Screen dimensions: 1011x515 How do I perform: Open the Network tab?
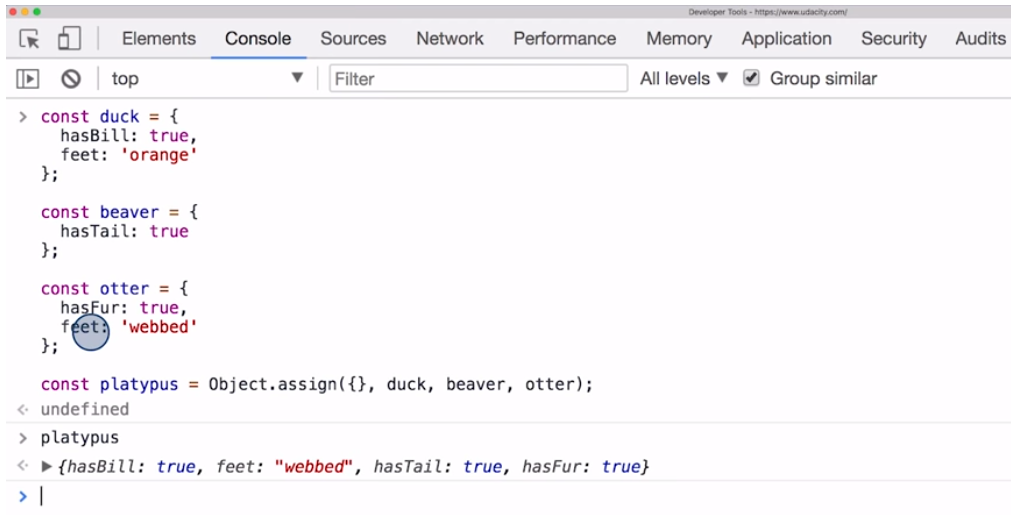click(450, 39)
